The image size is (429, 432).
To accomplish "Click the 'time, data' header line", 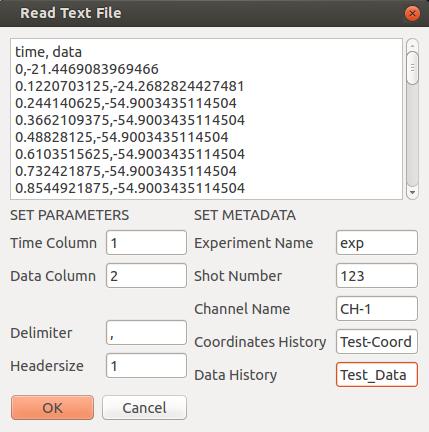I will point(48,52).
